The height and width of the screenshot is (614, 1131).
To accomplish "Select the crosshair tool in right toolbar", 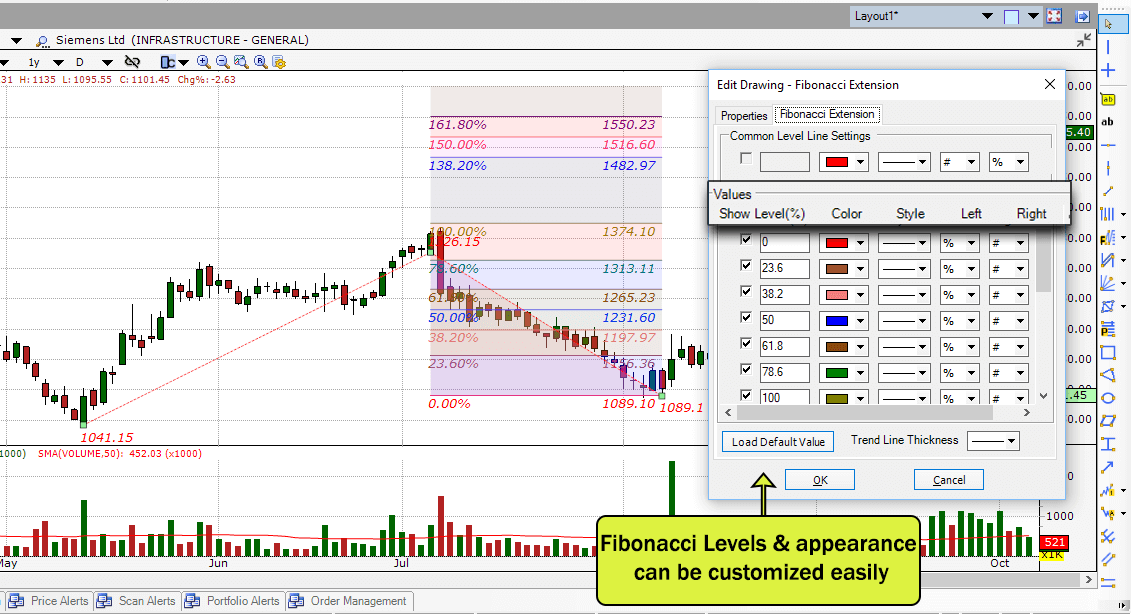I will pos(1108,70).
